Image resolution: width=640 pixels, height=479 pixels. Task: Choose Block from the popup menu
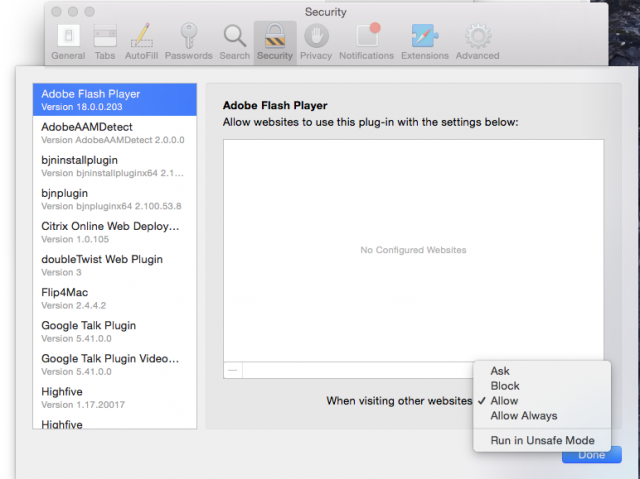tap(542, 386)
